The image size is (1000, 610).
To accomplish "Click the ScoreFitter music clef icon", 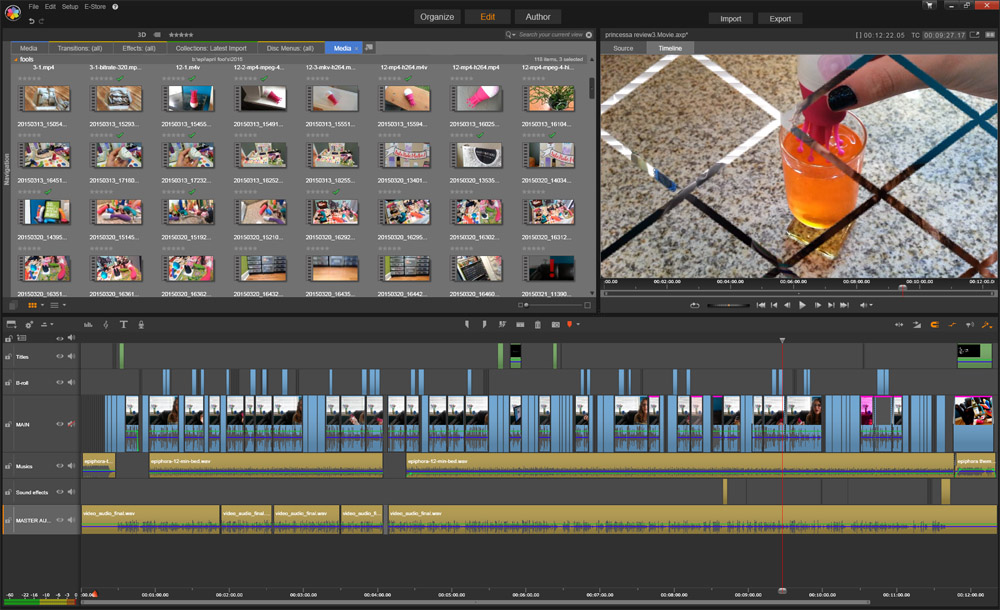I will pos(106,325).
